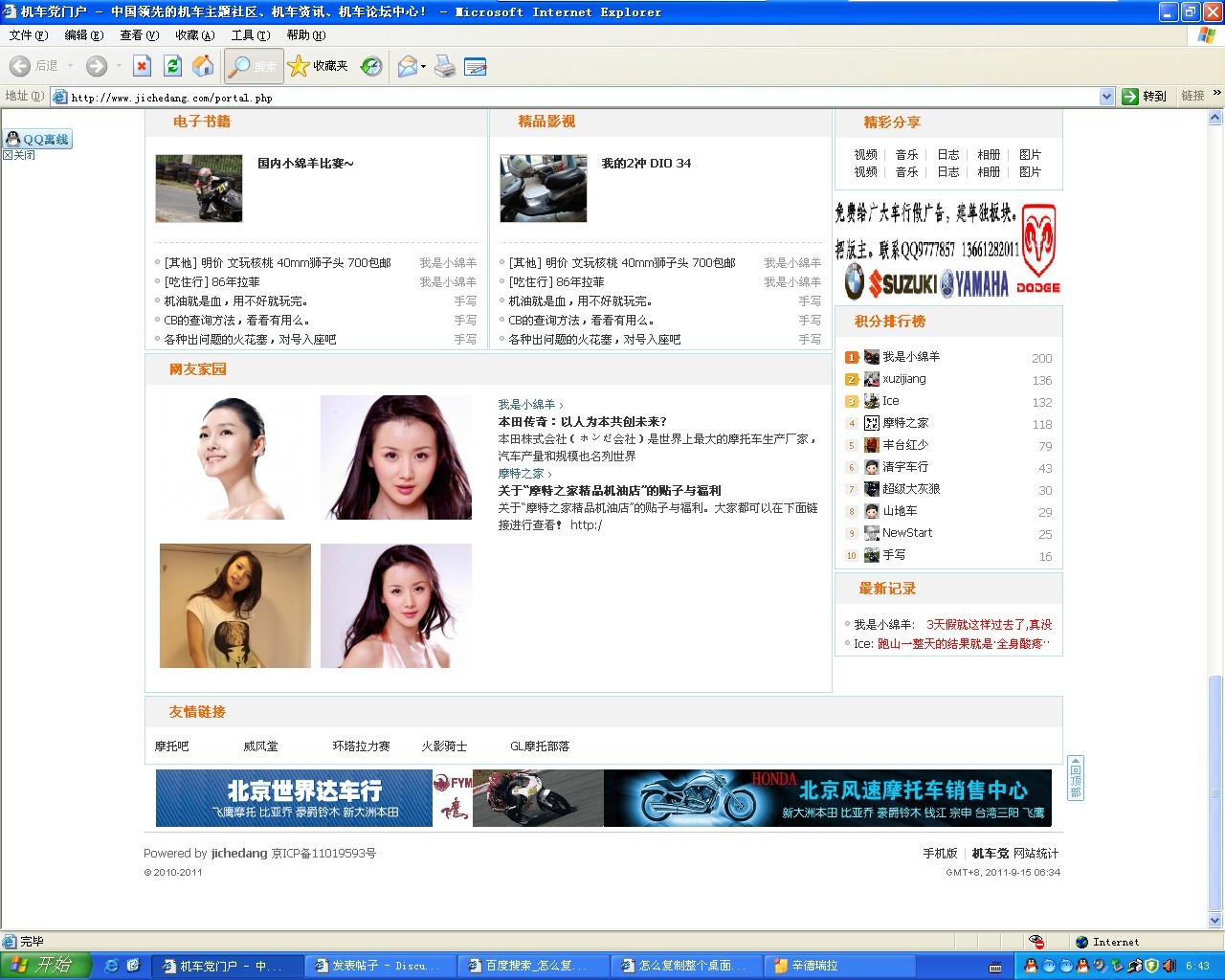
Task: Click the Suzuki Yamaha Dodge ad banner
Action: (x=947, y=251)
